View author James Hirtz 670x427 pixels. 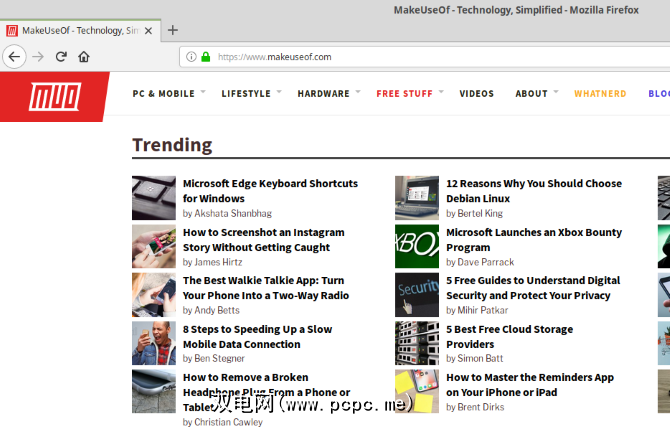click(218, 262)
